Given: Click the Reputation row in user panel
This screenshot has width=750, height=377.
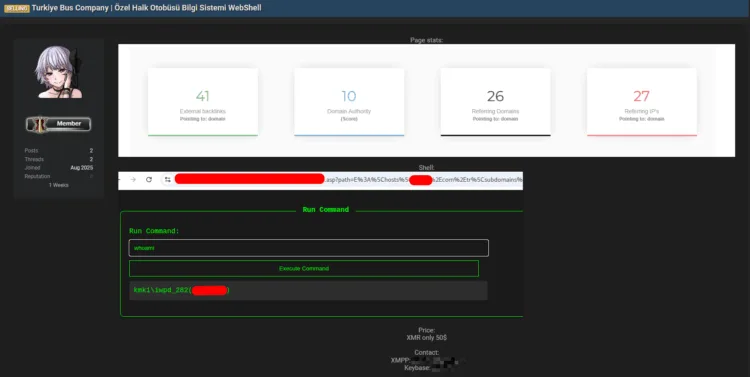Looking at the screenshot, I should pyautogui.click(x=59, y=176).
